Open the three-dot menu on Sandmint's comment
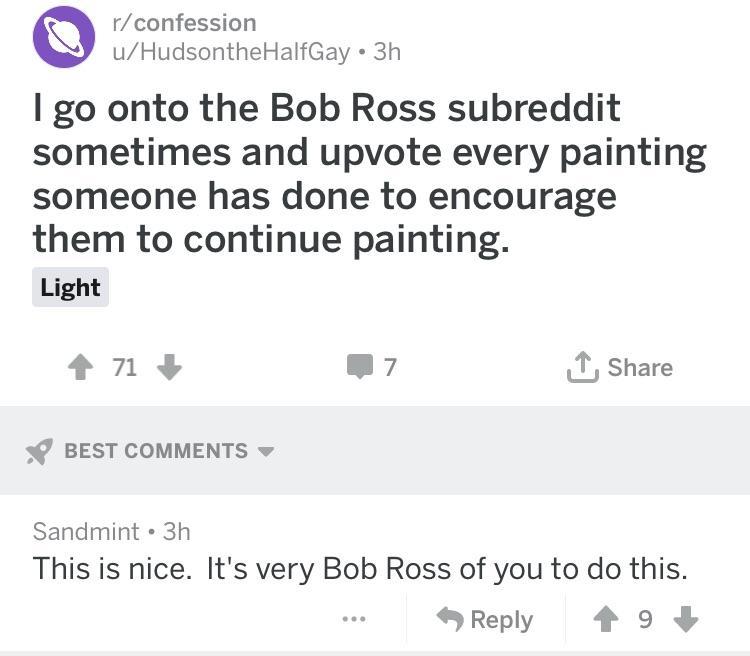Viewport: 750px width, 656px height. (x=353, y=620)
